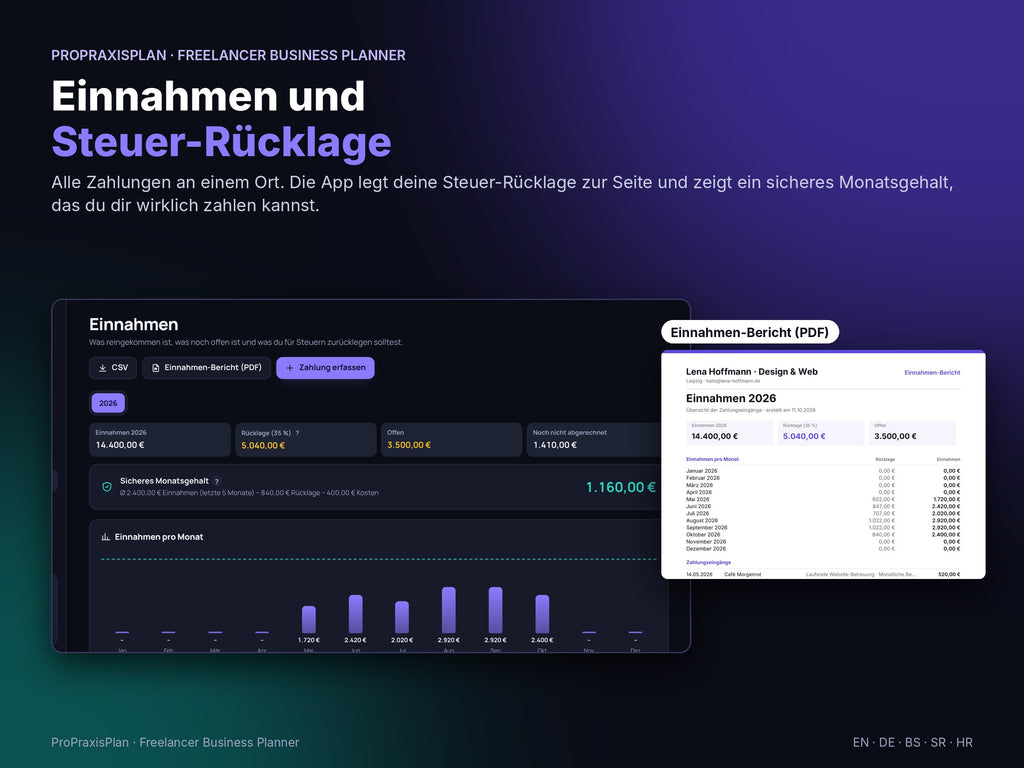The image size is (1024, 768).
Task: Select the Noch nicht abgerechnet card
Action: click(x=596, y=440)
